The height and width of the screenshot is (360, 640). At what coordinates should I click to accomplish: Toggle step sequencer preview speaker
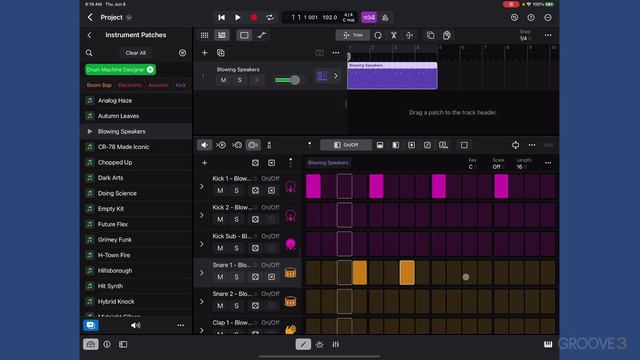[x=204, y=145]
